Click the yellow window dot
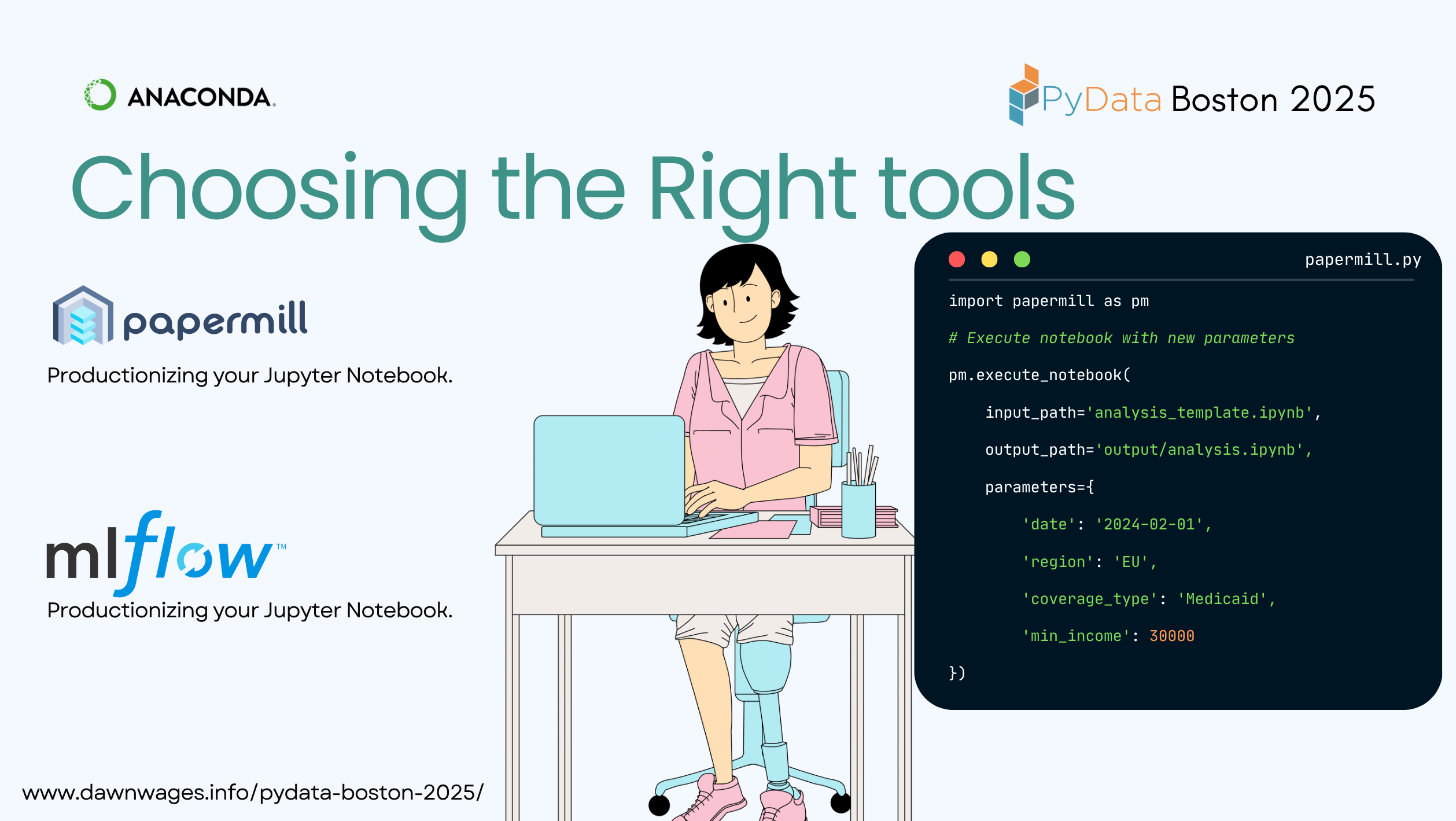 pos(989,259)
